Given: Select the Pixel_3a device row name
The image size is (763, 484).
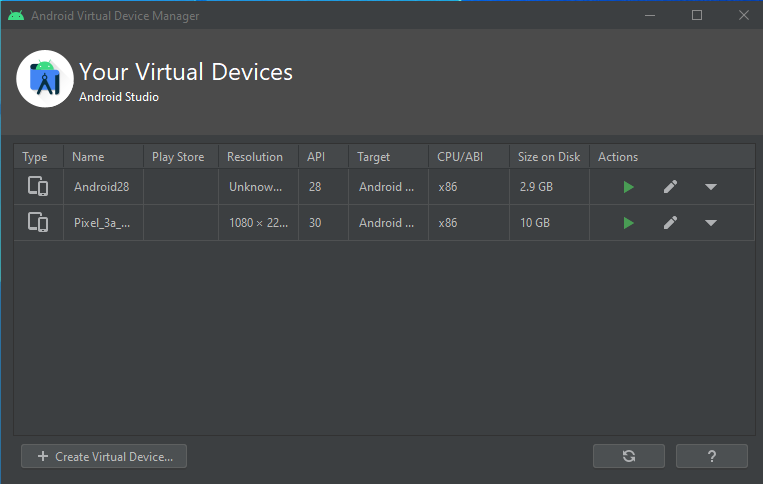Looking at the screenshot, I should pyautogui.click(x=101, y=223).
